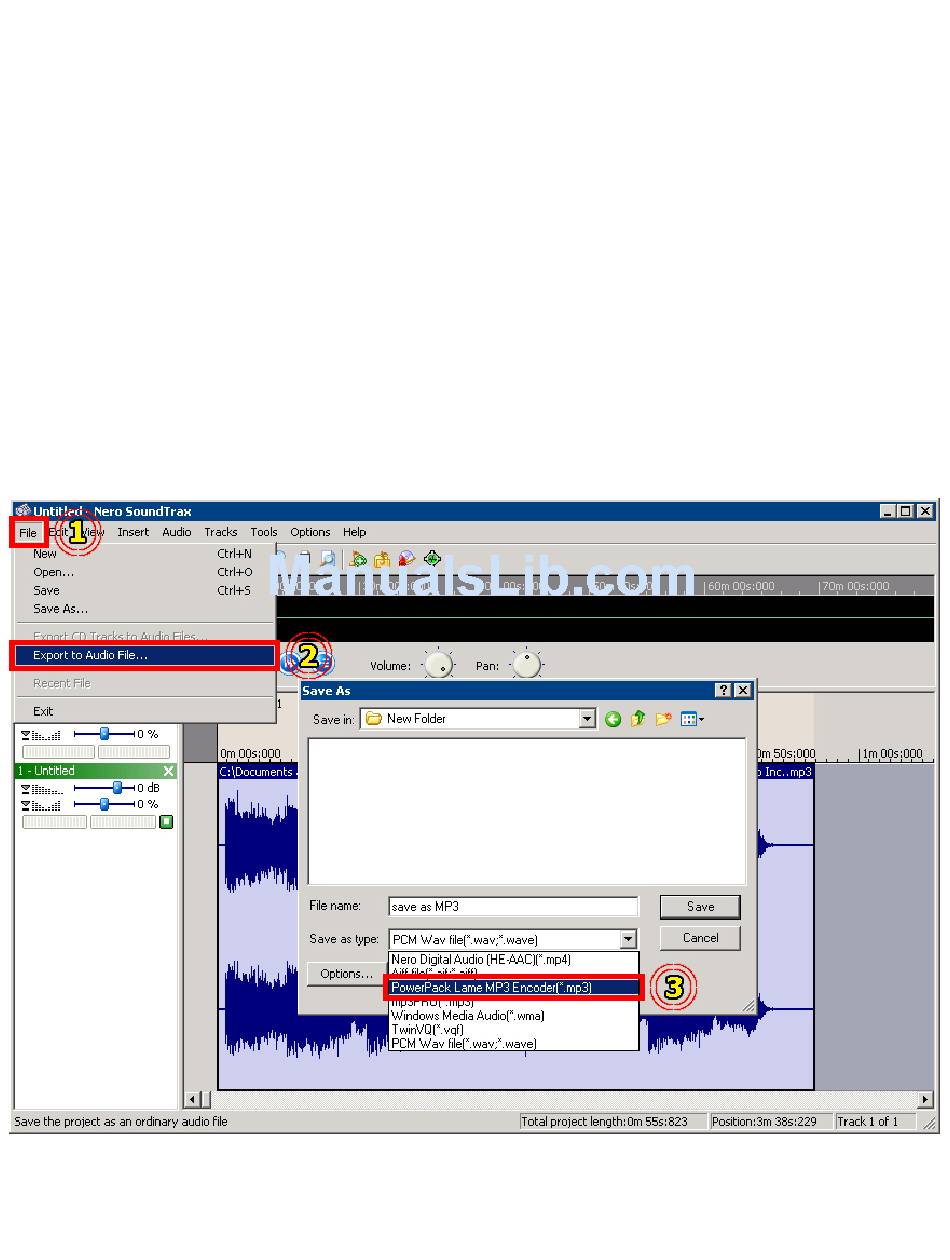Choose Save As... in the File menu
950x1260 pixels.
pos(144,609)
